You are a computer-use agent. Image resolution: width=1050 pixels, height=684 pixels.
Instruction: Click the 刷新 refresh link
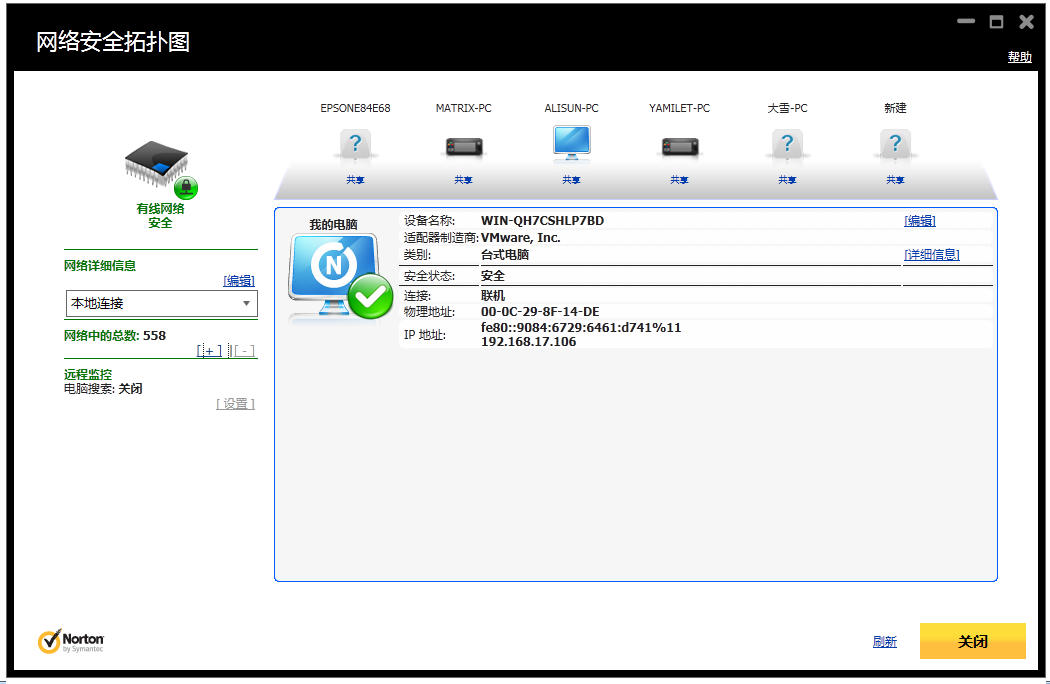tap(885, 642)
